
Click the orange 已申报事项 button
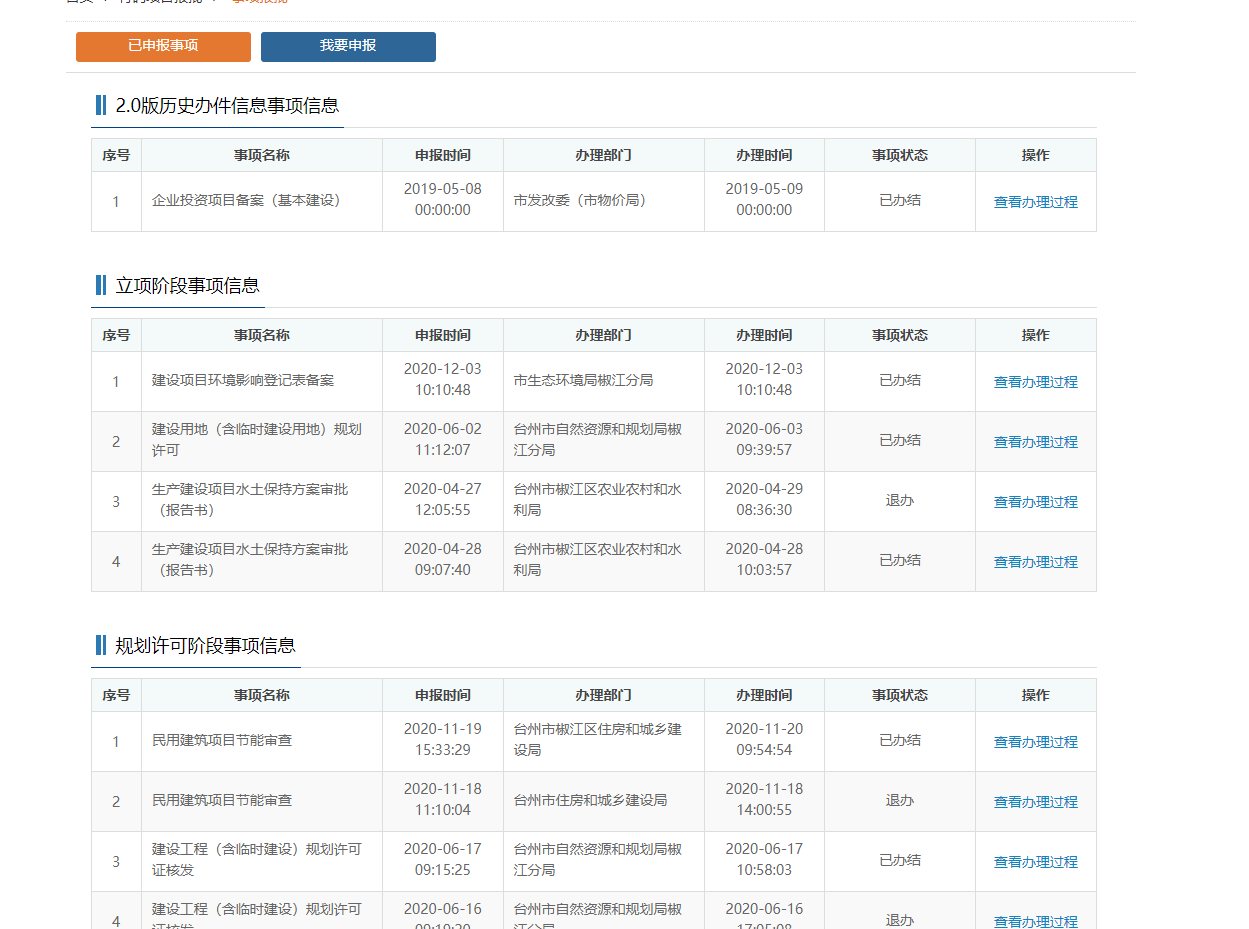163,47
